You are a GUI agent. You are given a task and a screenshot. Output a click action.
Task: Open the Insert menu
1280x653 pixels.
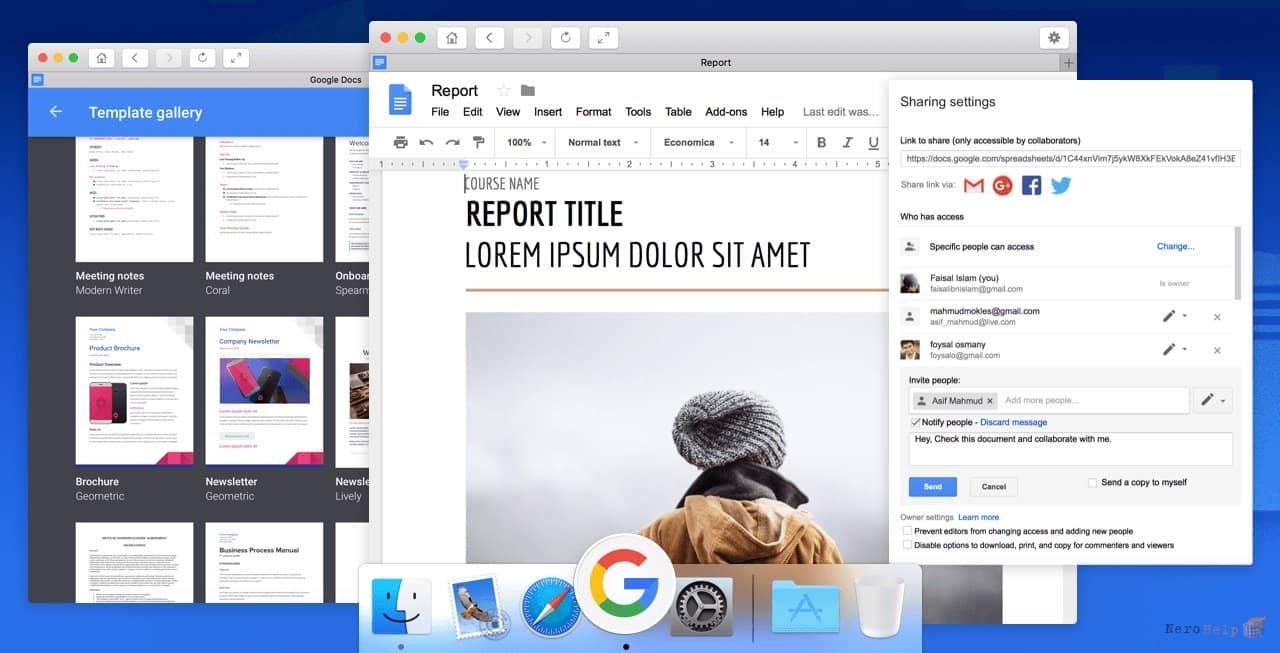click(548, 112)
